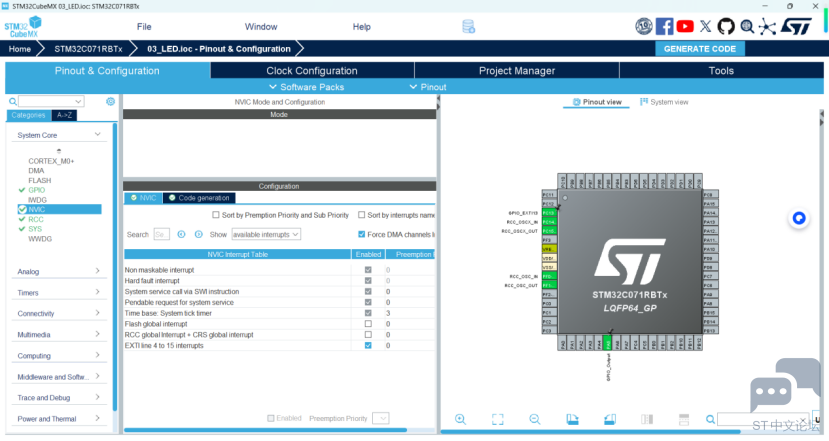Switch to System view
Viewport: 829px width, 441px height.
pyautogui.click(x=664, y=102)
